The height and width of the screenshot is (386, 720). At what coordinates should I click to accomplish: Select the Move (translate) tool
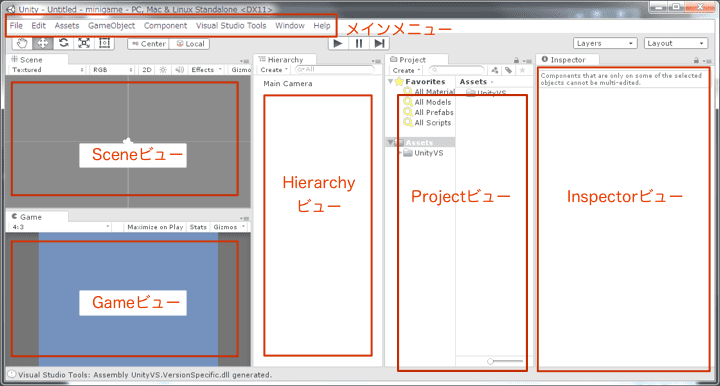pyautogui.click(x=43, y=43)
